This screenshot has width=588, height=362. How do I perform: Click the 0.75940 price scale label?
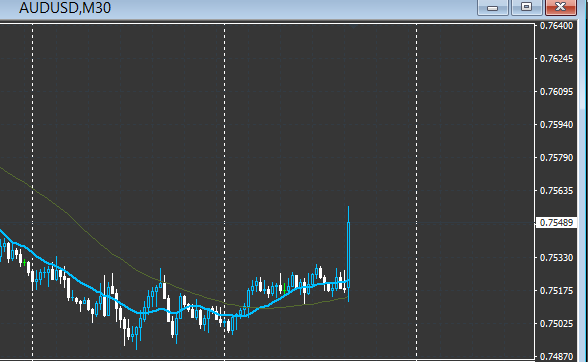pyautogui.click(x=556, y=125)
